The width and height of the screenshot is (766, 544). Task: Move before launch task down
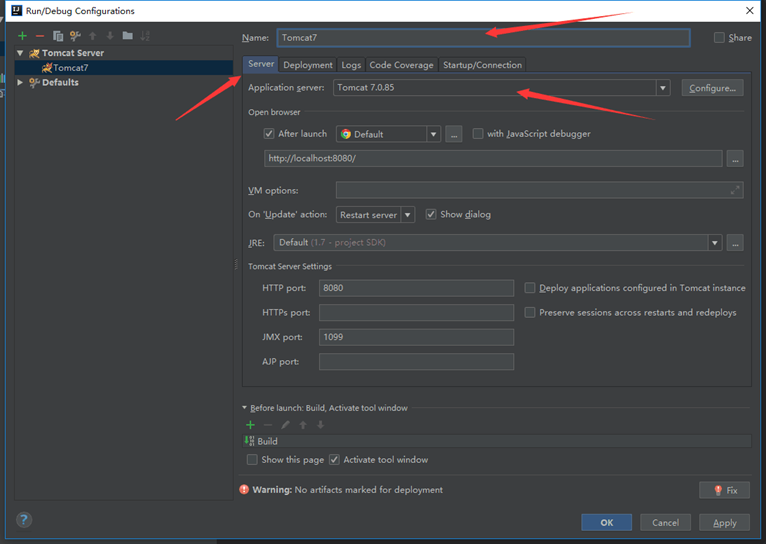tap(320, 425)
